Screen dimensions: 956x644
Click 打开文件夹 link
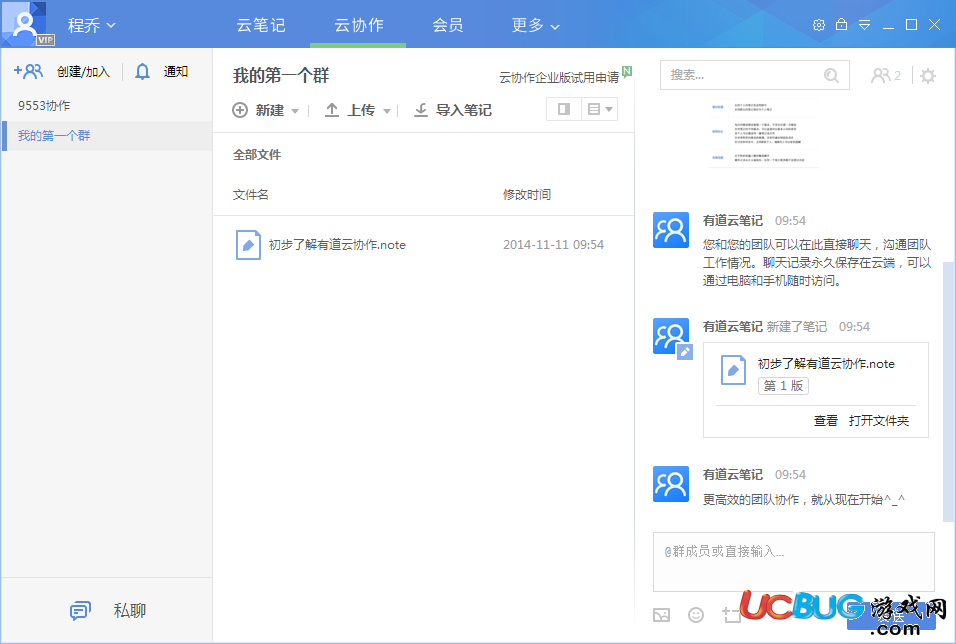coord(879,420)
